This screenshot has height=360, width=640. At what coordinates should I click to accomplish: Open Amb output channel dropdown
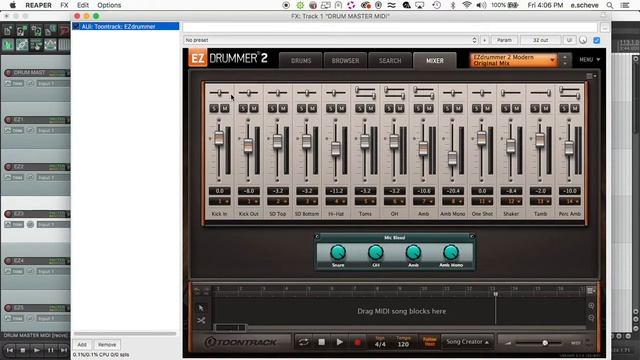point(424,201)
